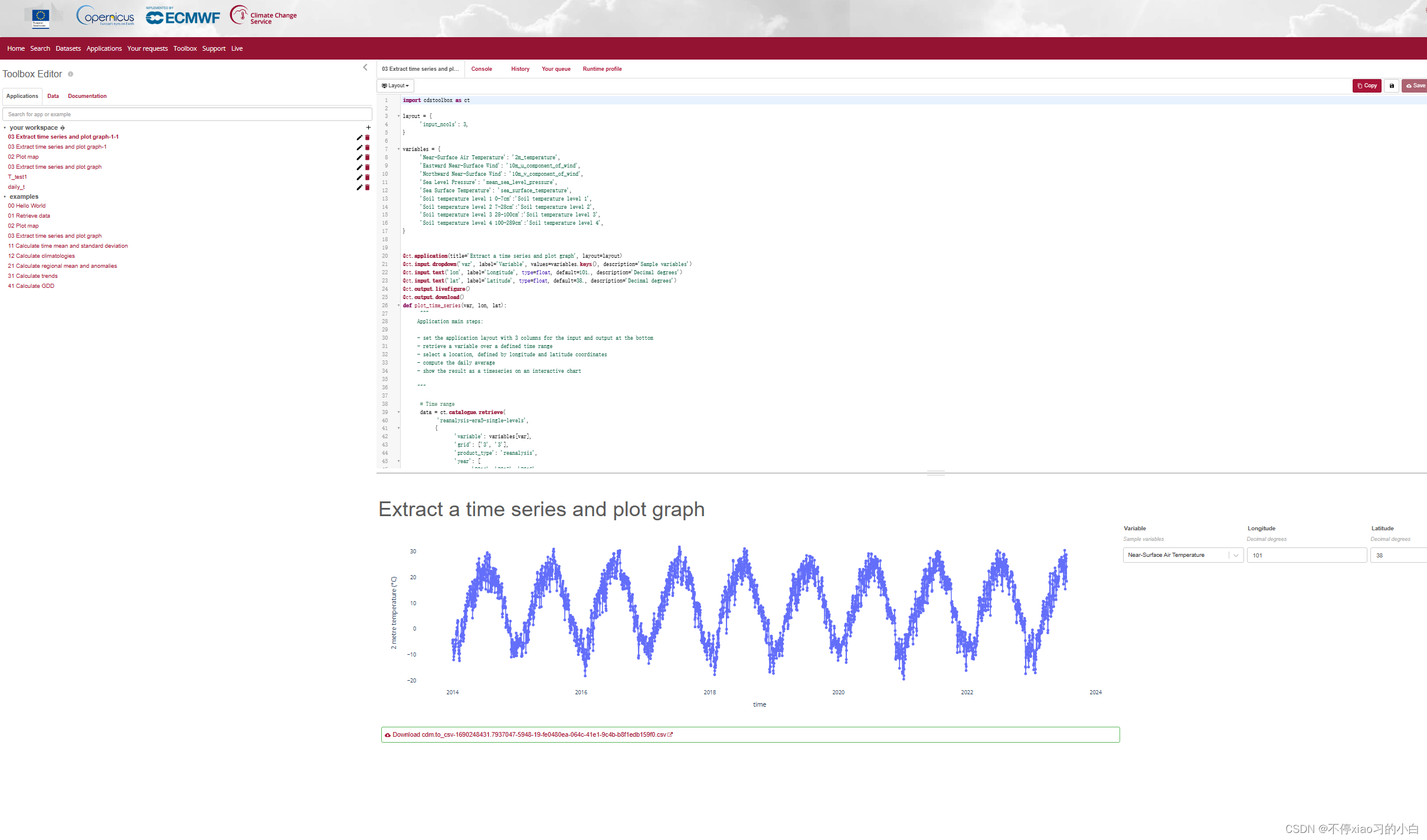Open the Documentation tab in the sidebar
The image size is (1427, 840).
click(x=87, y=96)
